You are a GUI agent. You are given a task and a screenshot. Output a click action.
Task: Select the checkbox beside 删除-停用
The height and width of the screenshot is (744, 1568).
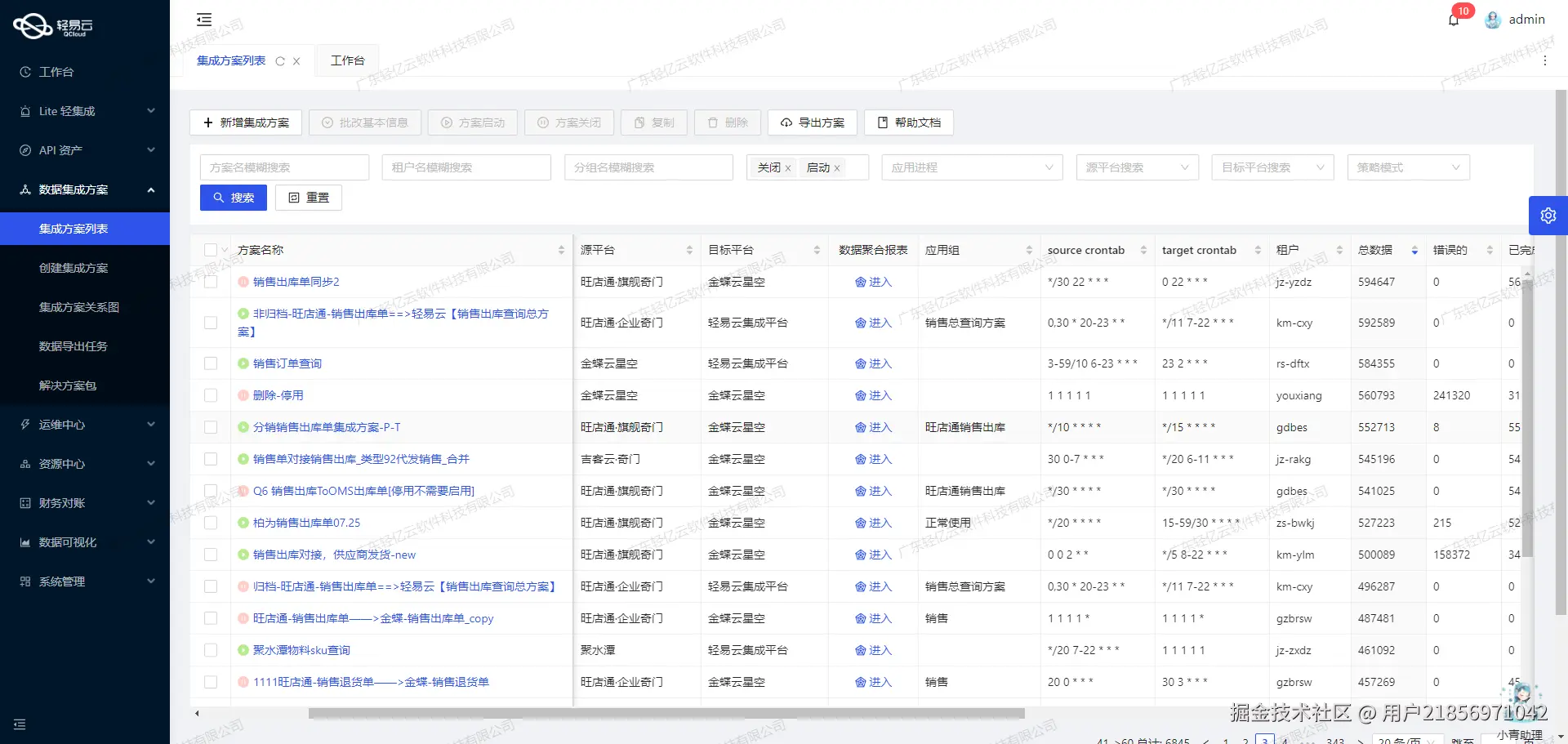(x=210, y=394)
